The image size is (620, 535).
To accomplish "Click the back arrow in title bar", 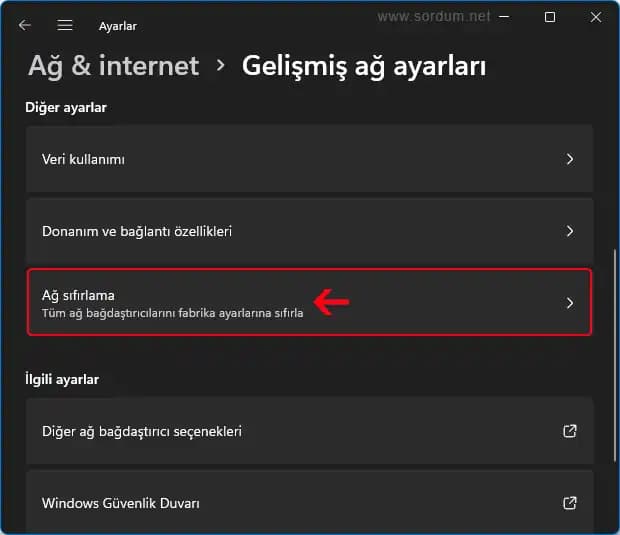I will tap(25, 25).
